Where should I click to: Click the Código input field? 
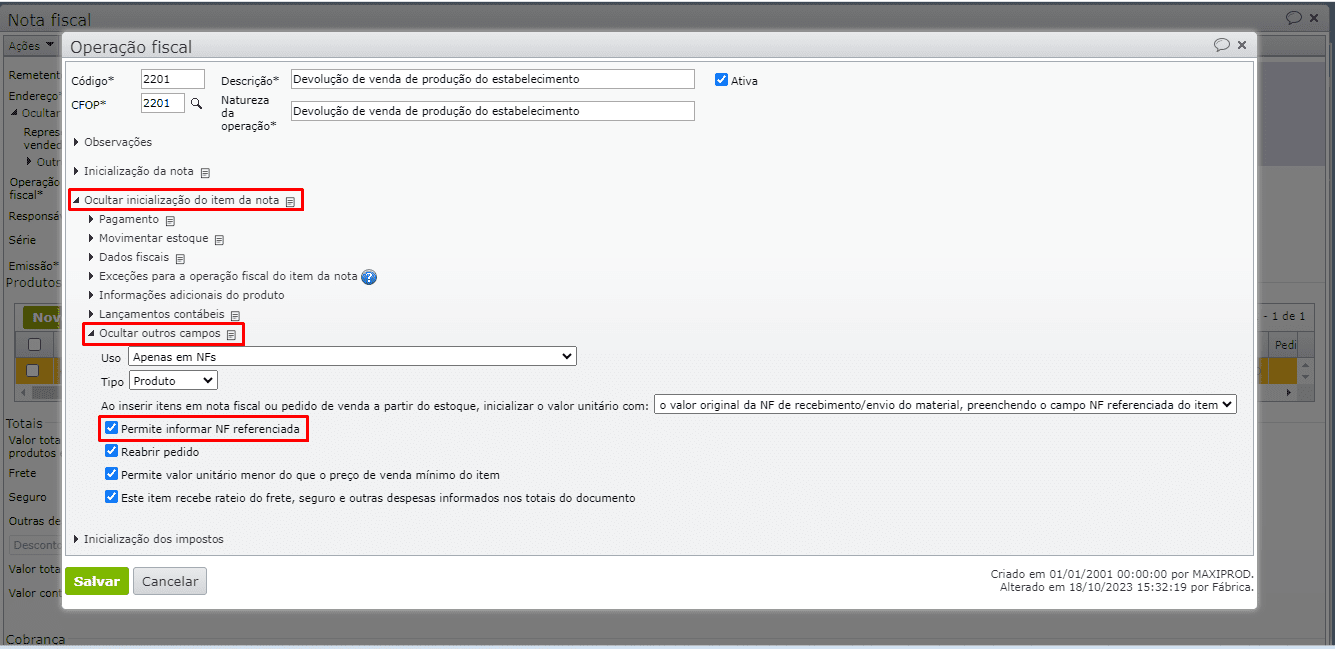(x=173, y=79)
